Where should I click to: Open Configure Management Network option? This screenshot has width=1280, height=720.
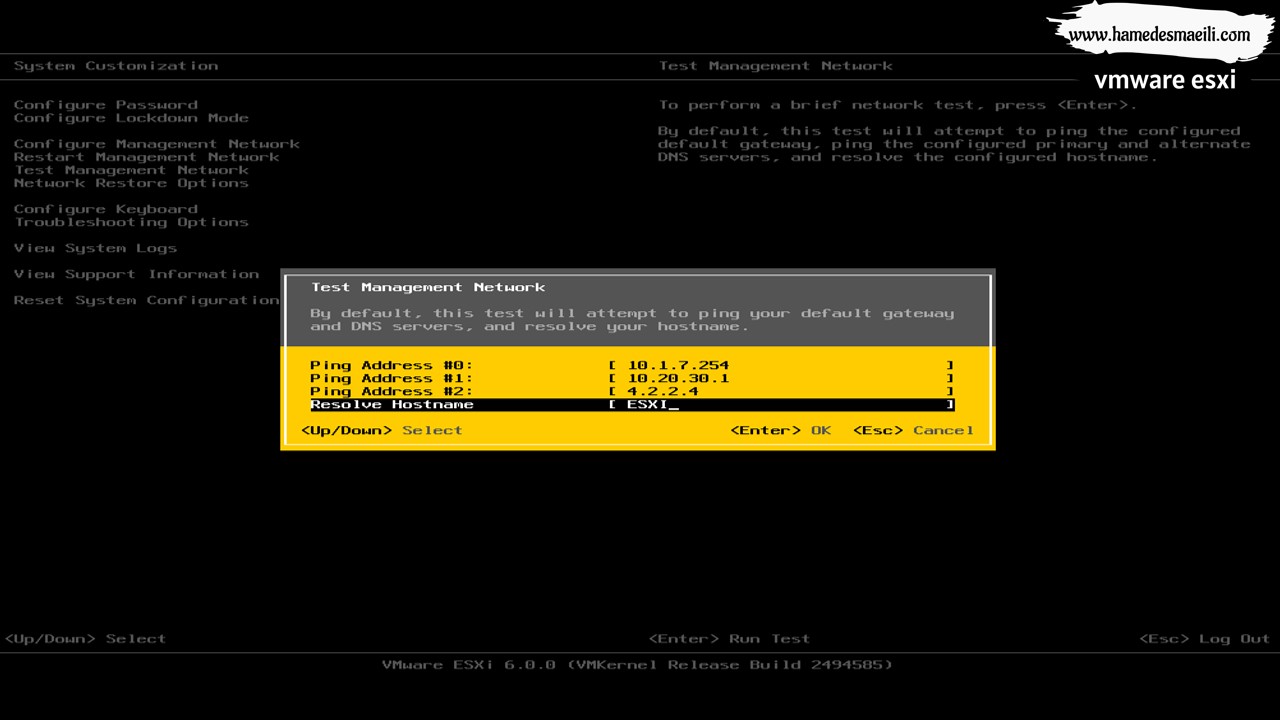(157, 143)
